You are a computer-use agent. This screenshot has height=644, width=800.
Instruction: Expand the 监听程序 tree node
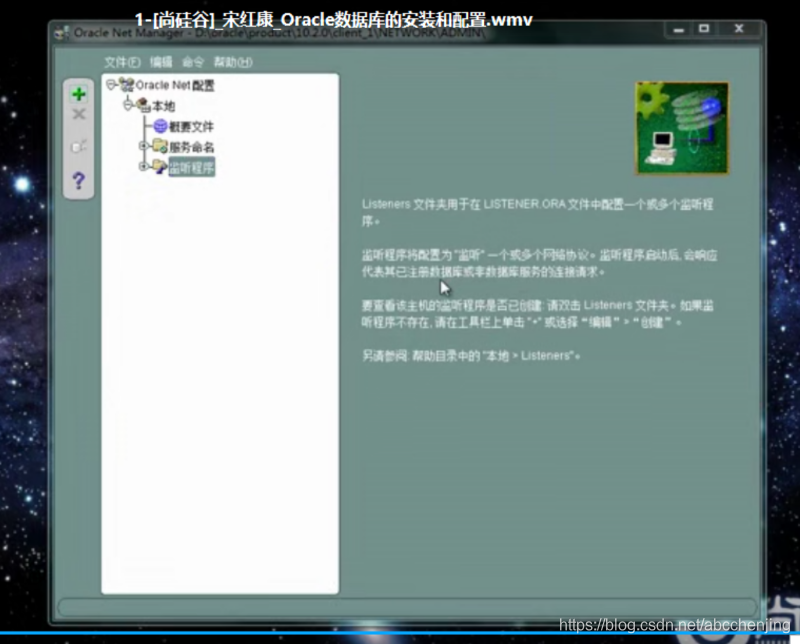[143, 166]
